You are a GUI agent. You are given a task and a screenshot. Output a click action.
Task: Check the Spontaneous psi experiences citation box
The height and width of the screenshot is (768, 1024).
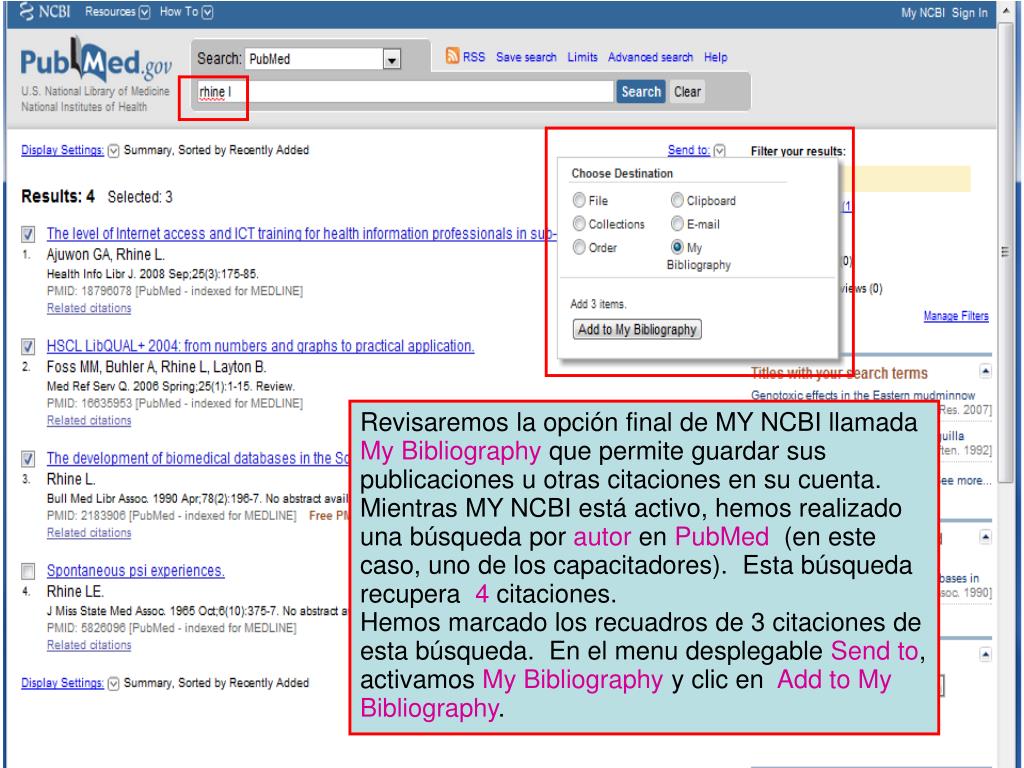(x=28, y=571)
